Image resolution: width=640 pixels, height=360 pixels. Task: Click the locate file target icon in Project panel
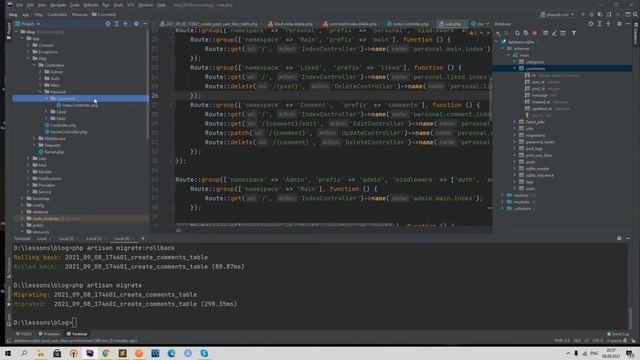pyautogui.click(x=108, y=24)
